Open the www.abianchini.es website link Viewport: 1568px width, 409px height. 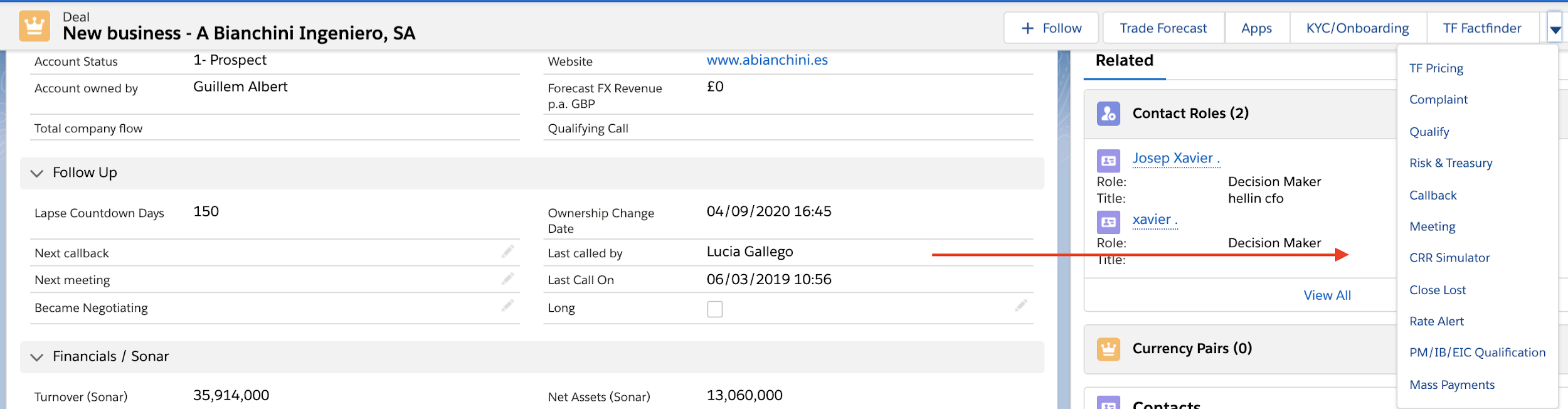pyautogui.click(x=766, y=60)
